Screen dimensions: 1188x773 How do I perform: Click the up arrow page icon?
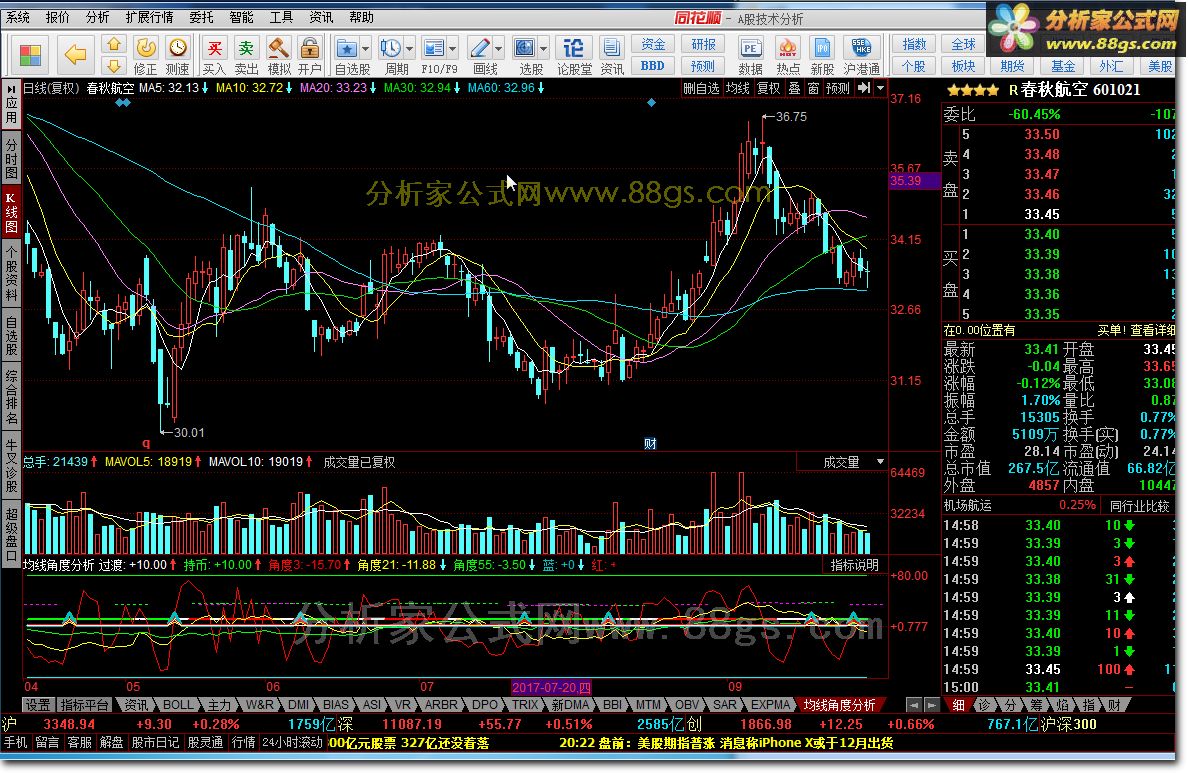coord(114,44)
